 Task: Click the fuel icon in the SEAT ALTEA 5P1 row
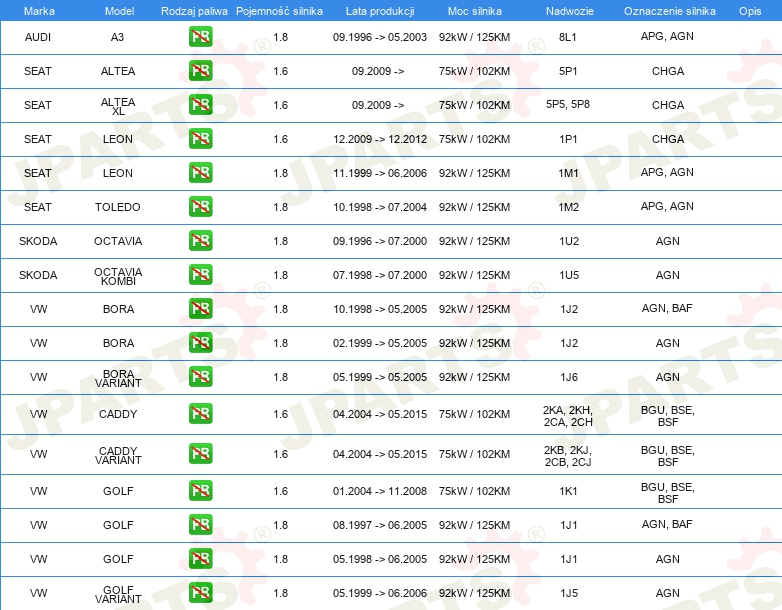[x=200, y=71]
